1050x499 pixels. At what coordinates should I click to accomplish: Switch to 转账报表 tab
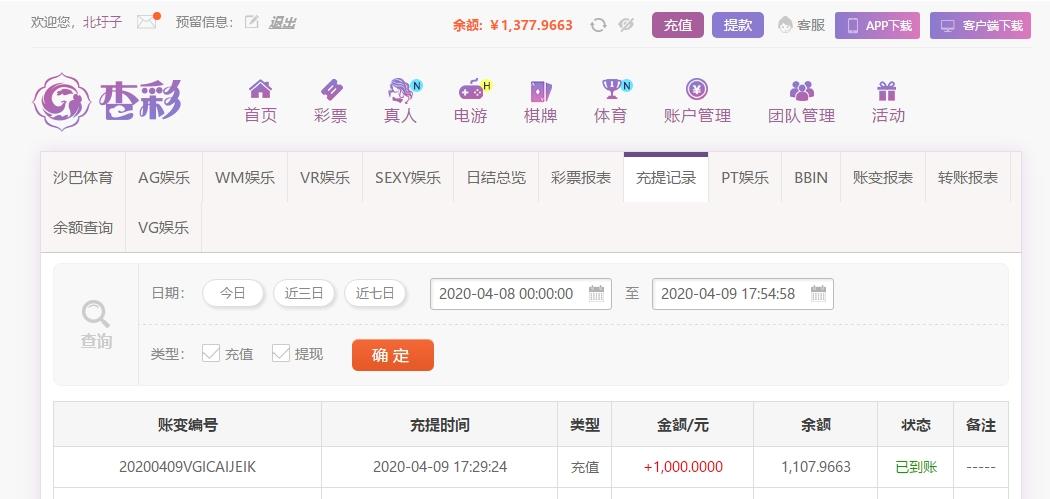[968, 177]
